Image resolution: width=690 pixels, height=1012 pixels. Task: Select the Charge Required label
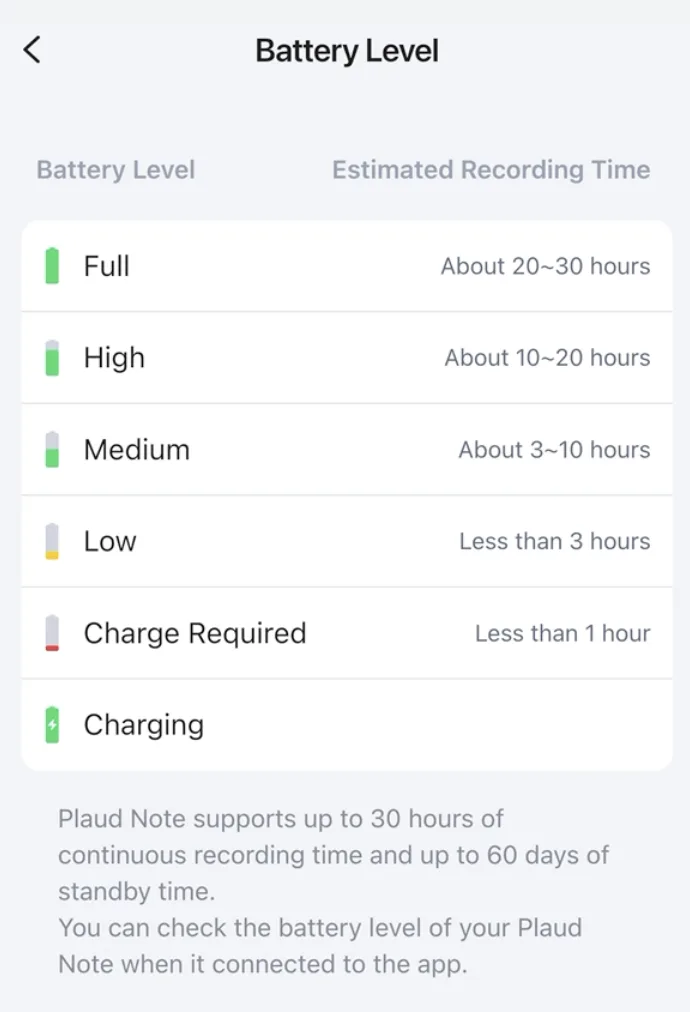coord(195,633)
